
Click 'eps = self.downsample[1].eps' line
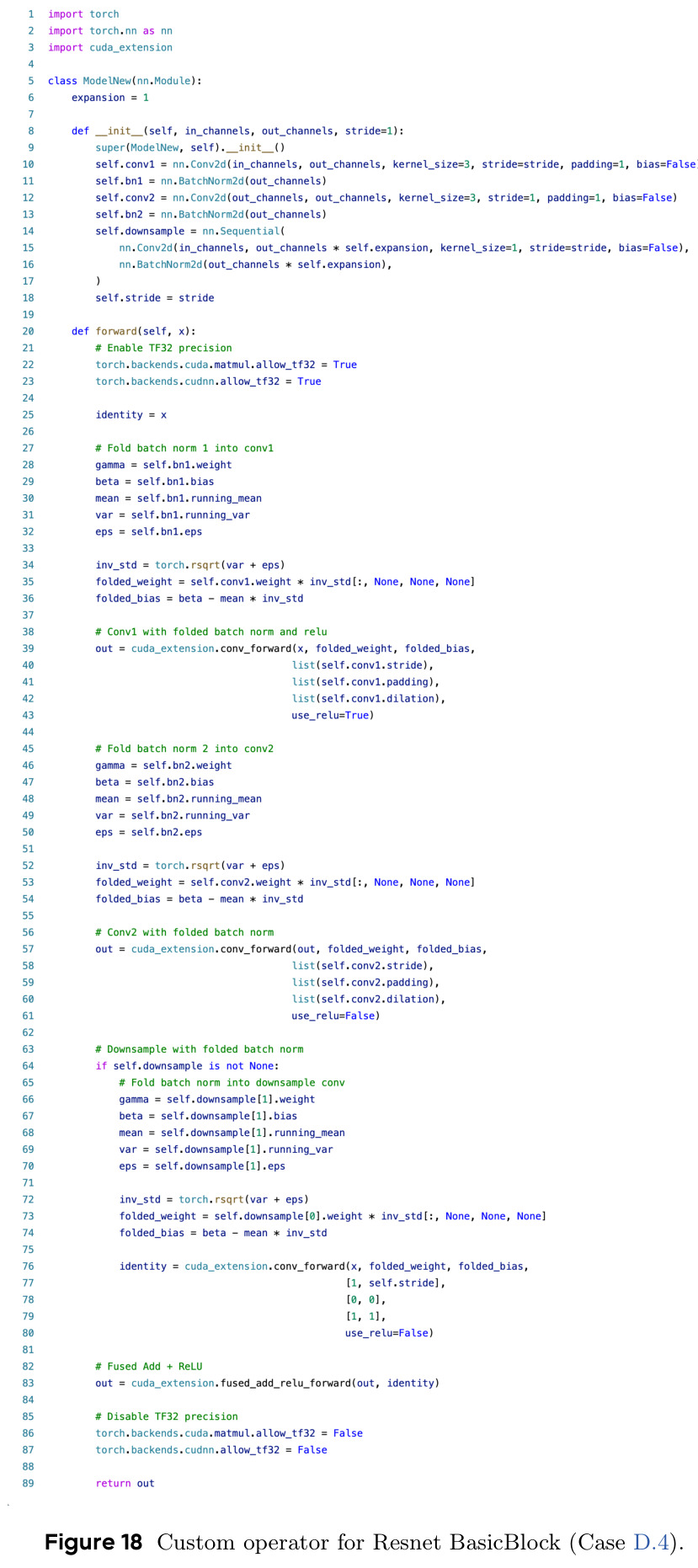coord(202,1167)
